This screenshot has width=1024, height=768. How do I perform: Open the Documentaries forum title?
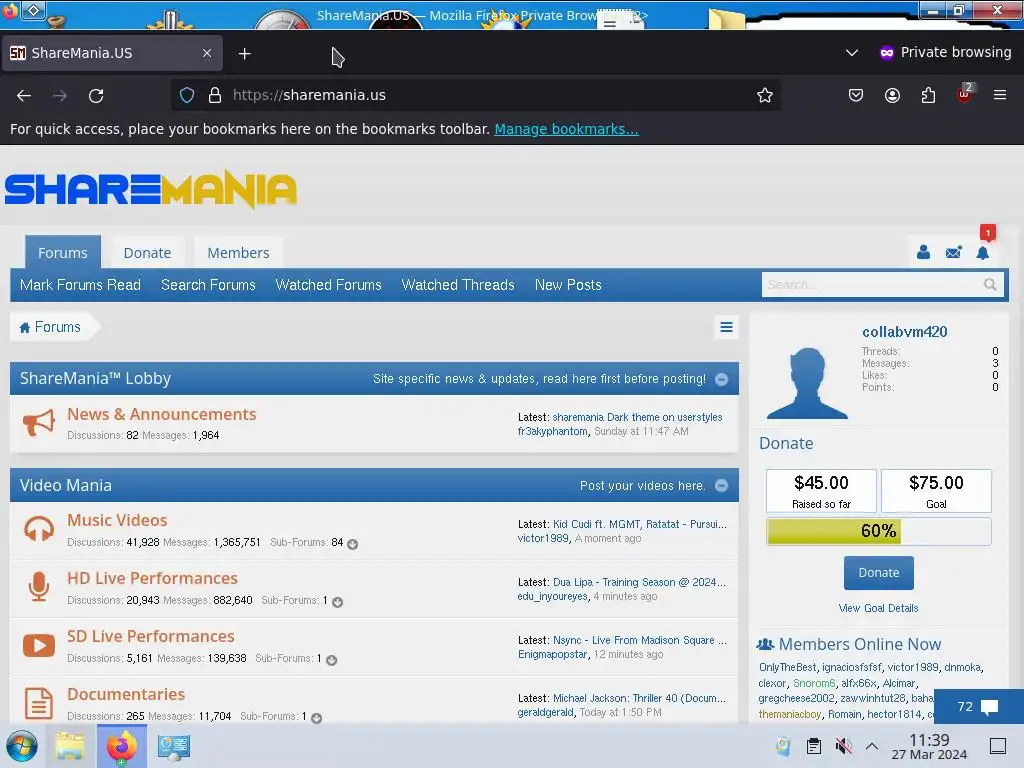pos(126,694)
